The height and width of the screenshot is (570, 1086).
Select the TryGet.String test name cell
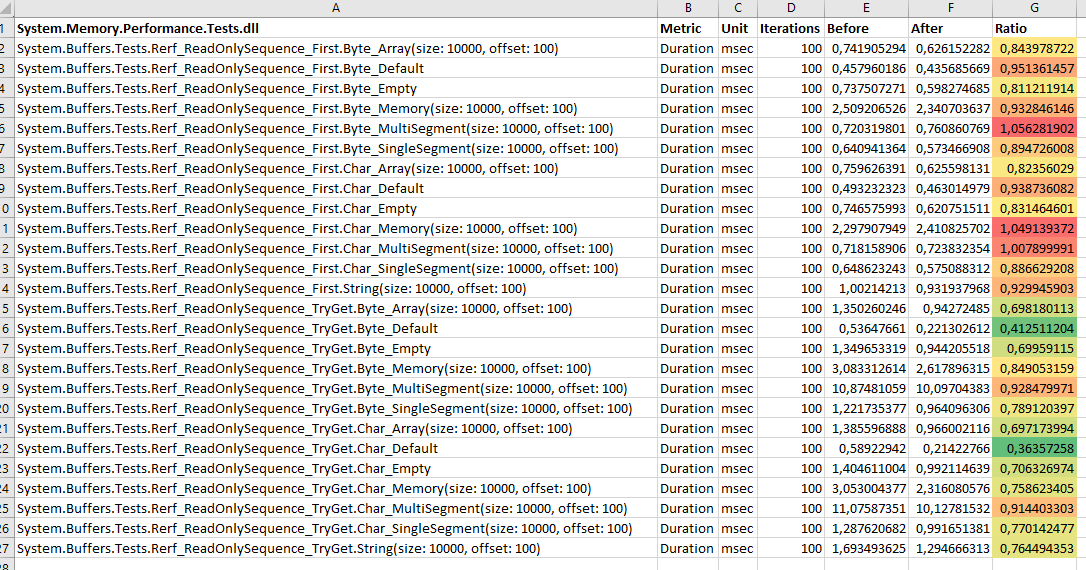[x=336, y=549]
